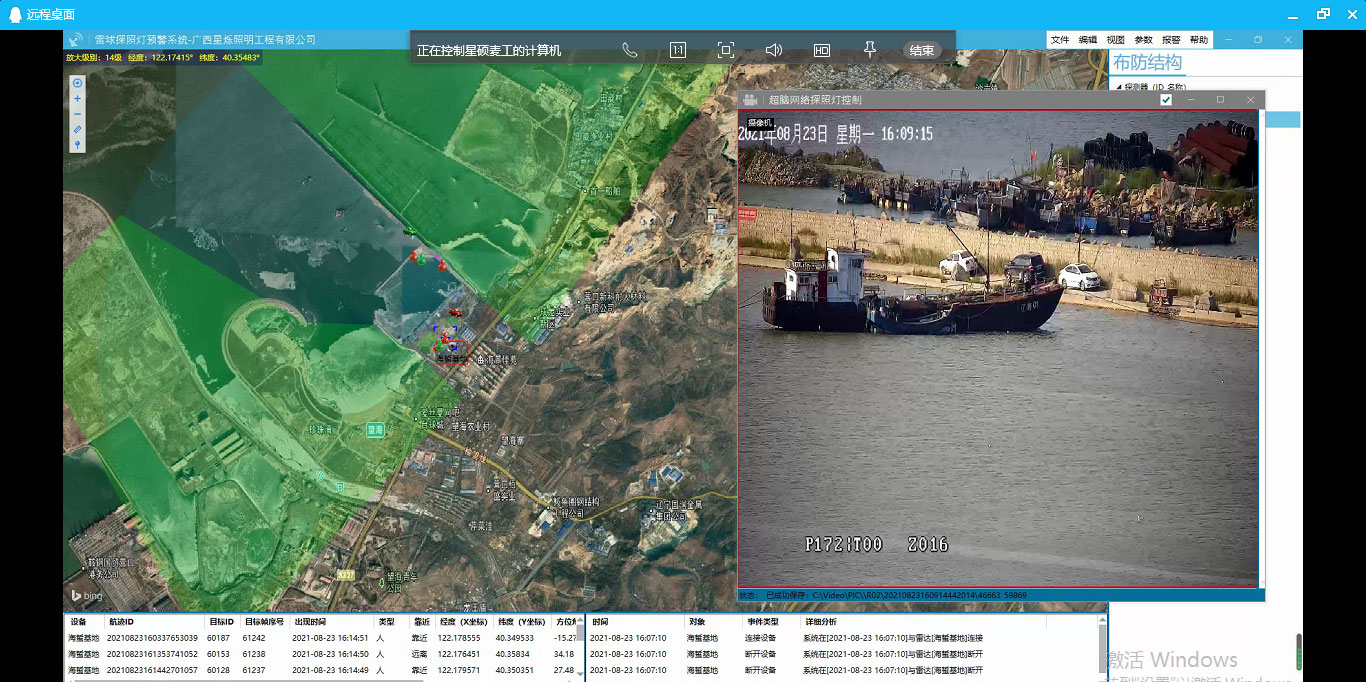Toggle HD quality in remote toolbar
Image resolution: width=1372 pixels, height=682 pixels.
pos(821,50)
